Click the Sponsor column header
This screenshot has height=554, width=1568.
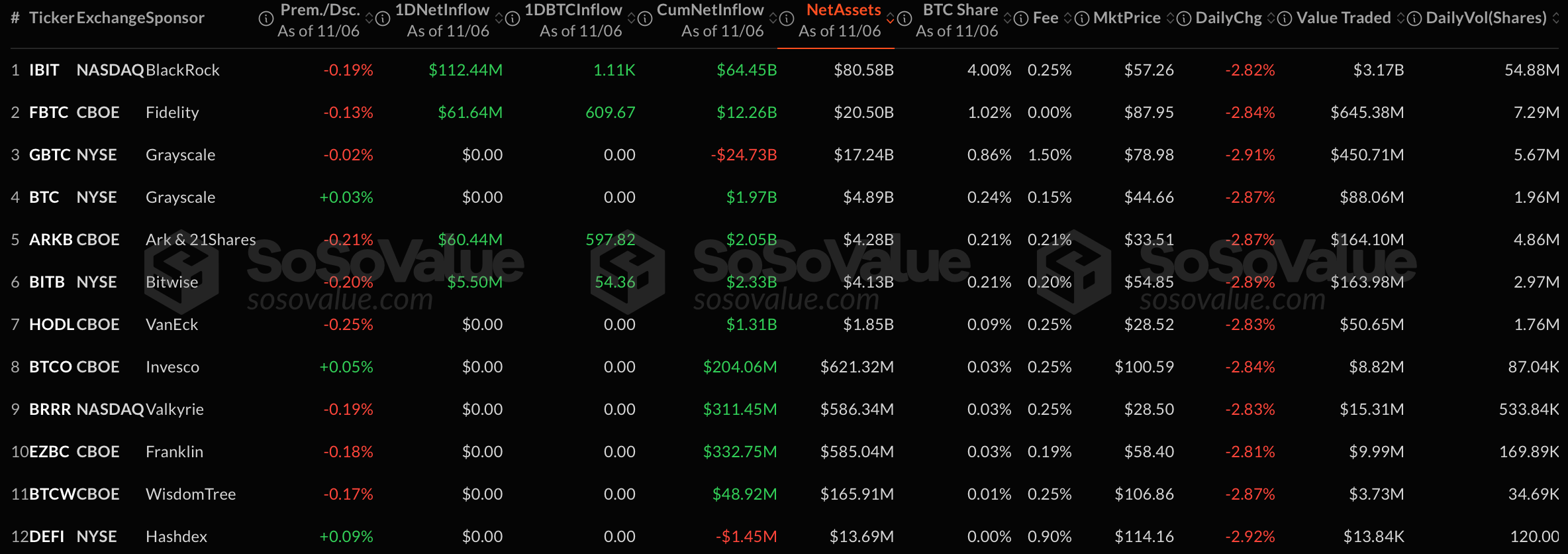tap(175, 18)
